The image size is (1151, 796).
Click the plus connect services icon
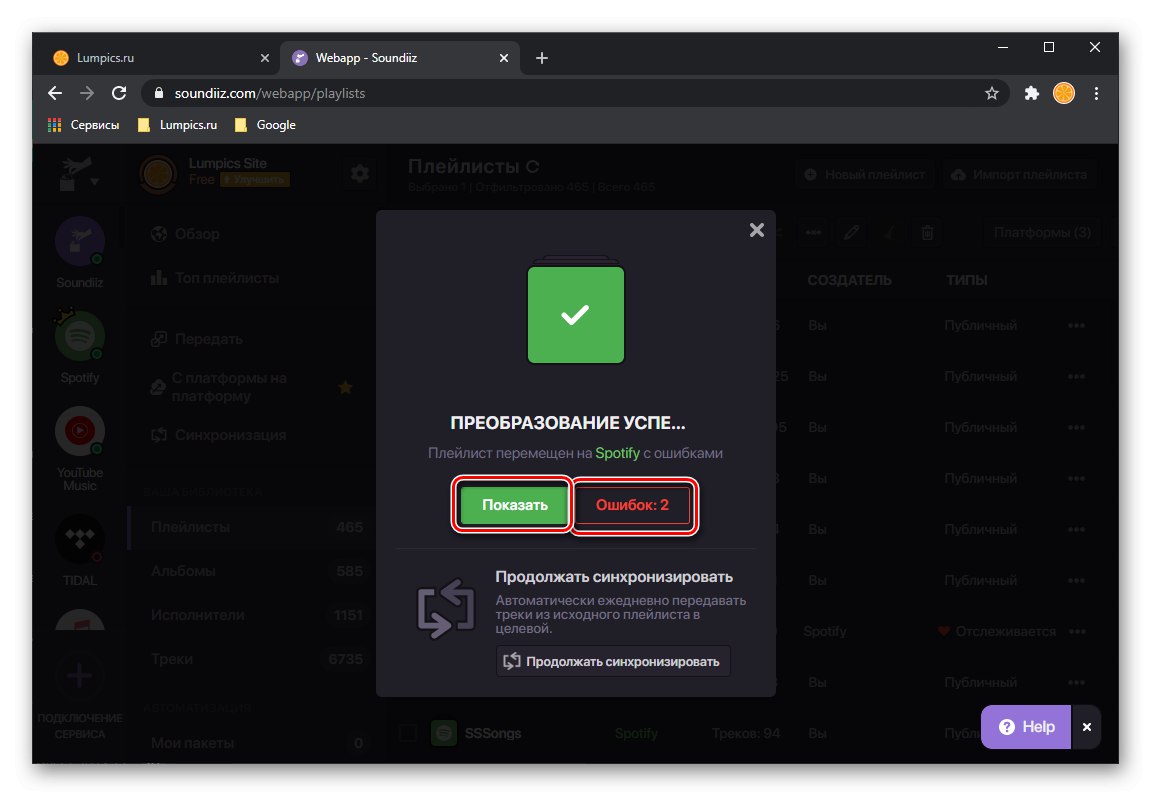(x=79, y=676)
